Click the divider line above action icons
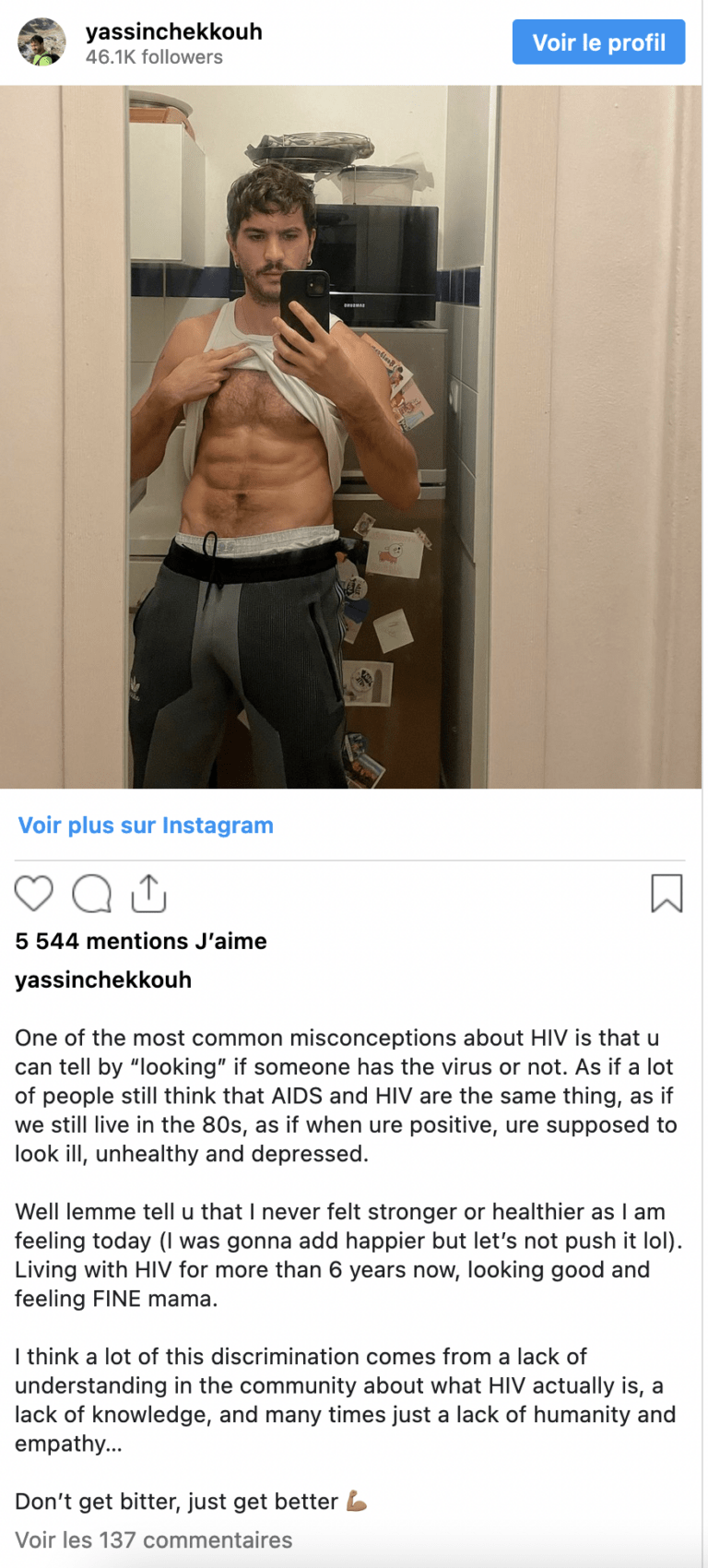Image resolution: width=708 pixels, height=1568 pixels. click(x=350, y=861)
